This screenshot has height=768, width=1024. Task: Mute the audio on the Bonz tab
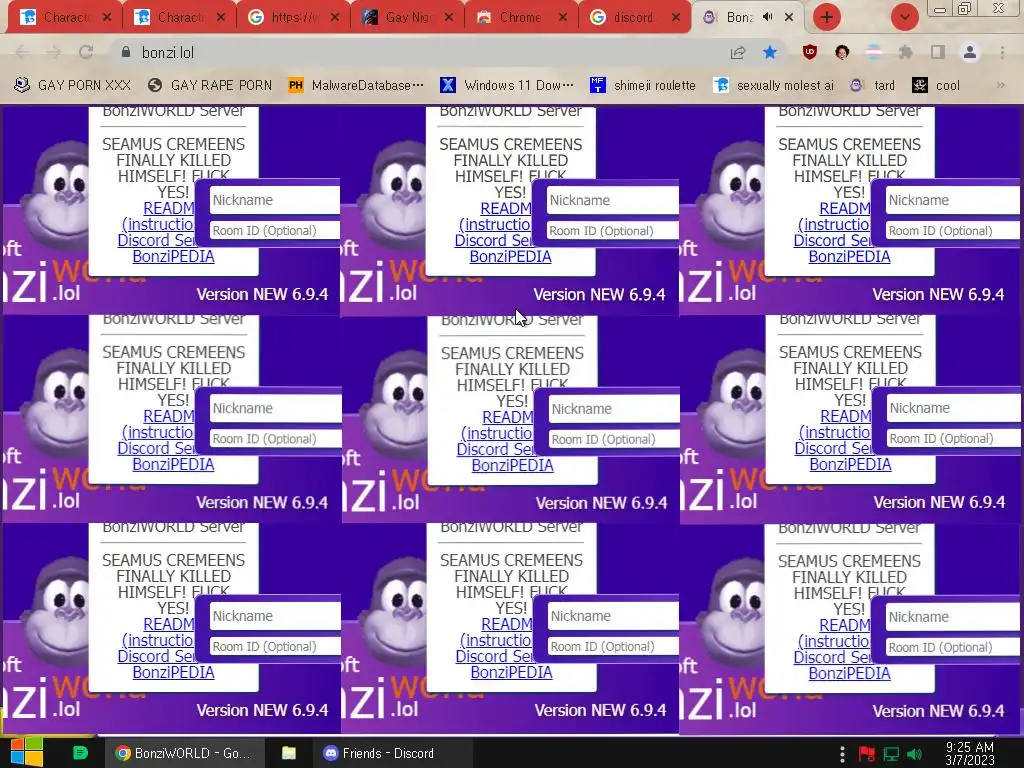pyautogui.click(x=767, y=17)
